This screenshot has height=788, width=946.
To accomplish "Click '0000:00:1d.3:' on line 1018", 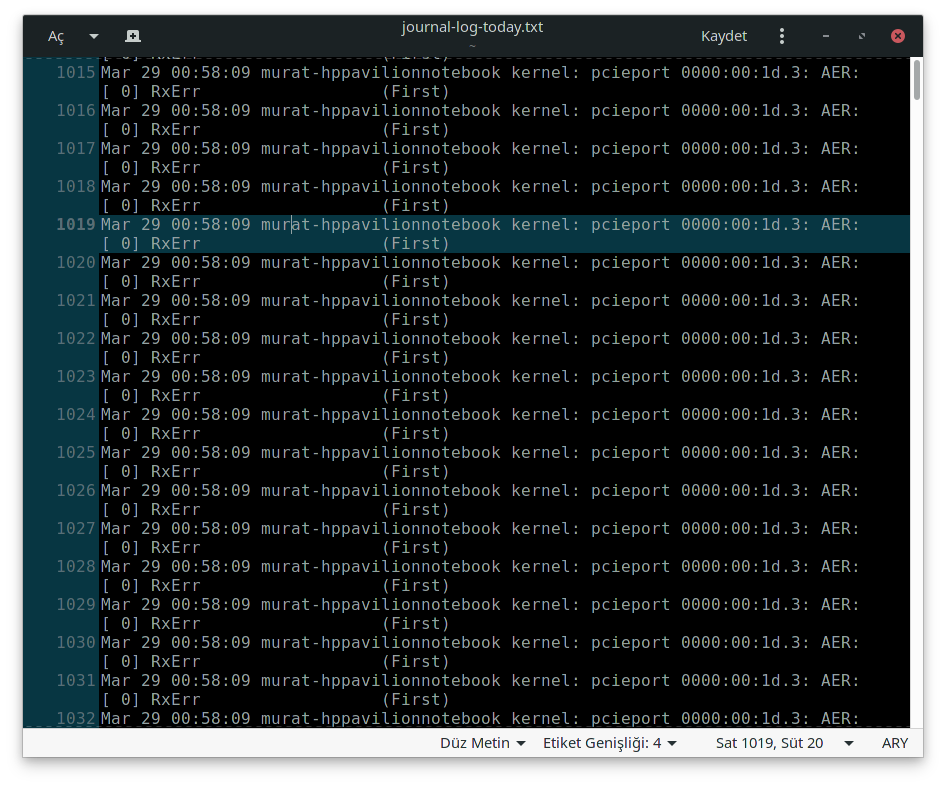I will tap(745, 186).
